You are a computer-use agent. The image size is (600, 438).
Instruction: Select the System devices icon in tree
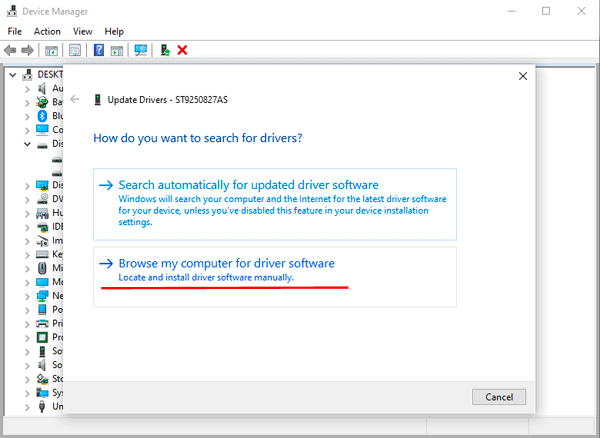pyautogui.click(x=42, y=392)
